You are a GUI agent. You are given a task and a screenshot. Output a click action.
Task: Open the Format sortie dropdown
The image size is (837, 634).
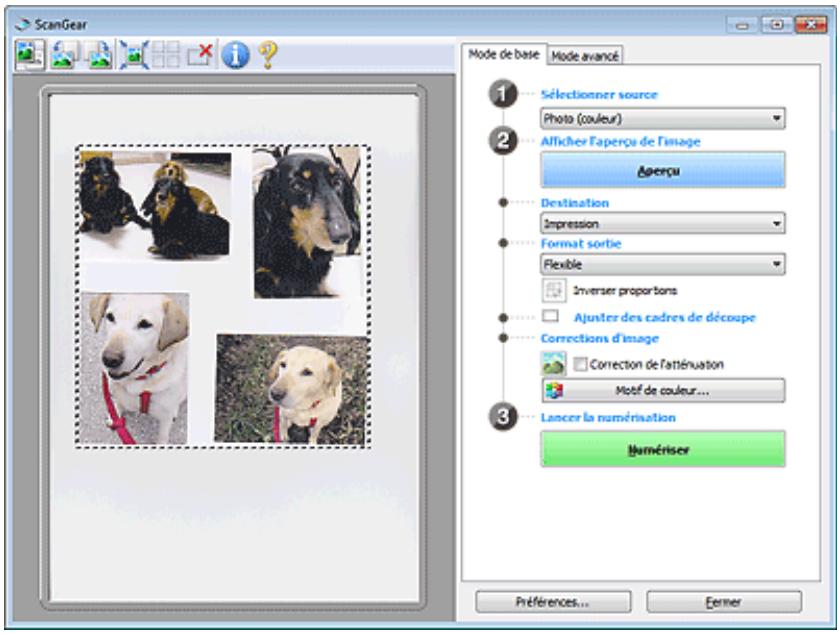click(x=662, y=265)
